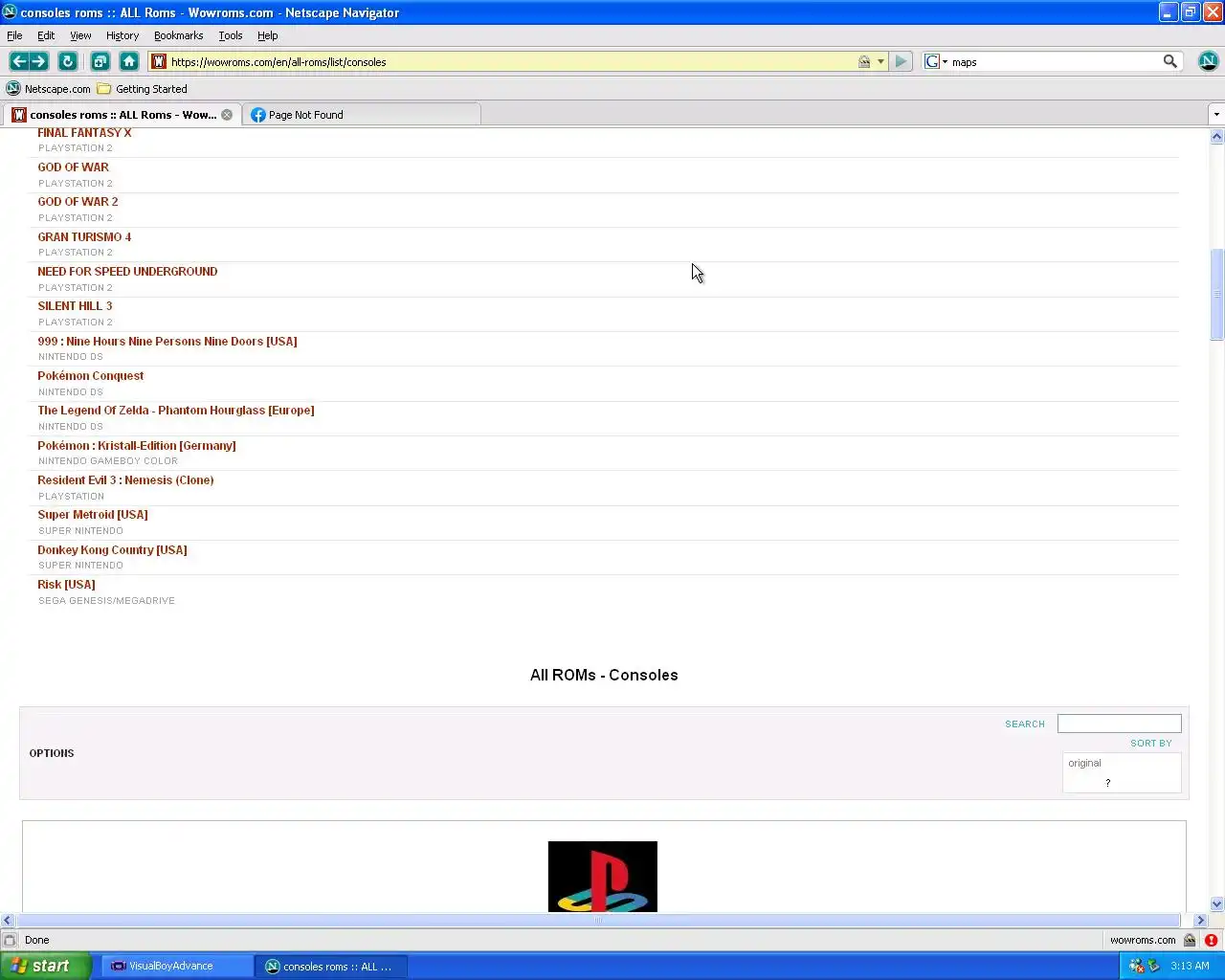1225x980 pixels.
Task: Open the GOD OF WAR 2 link
Action: tap(78, 202)
